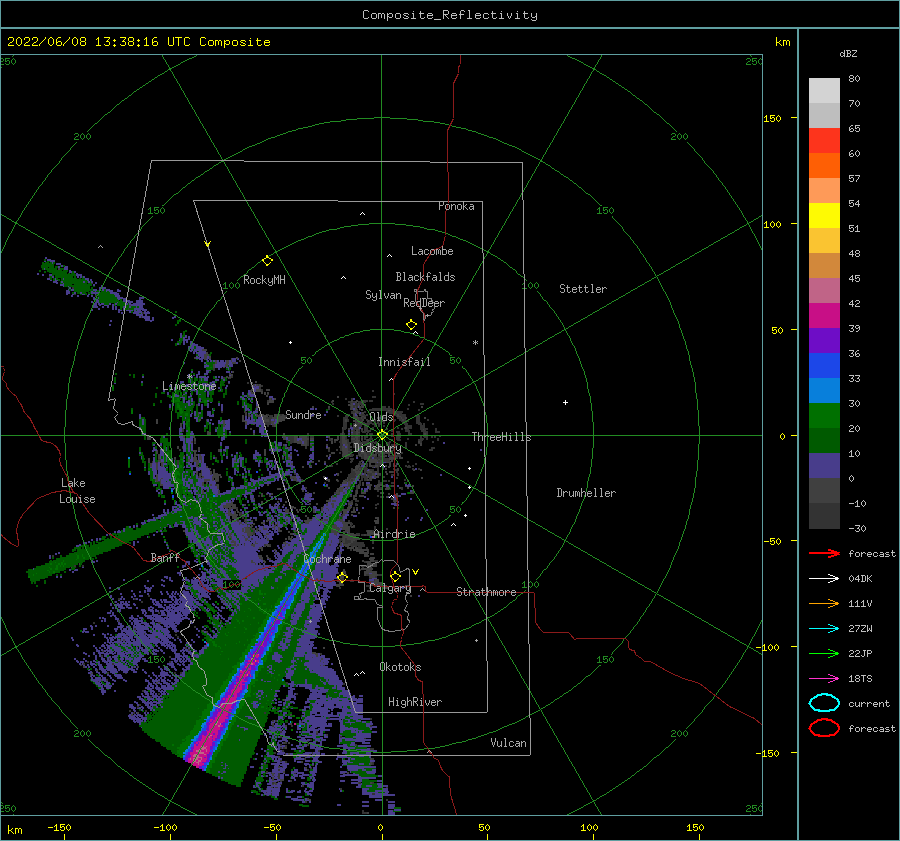Click the Vulcan city label
Viewport: 900px width, 841px height.
point(508,743)
